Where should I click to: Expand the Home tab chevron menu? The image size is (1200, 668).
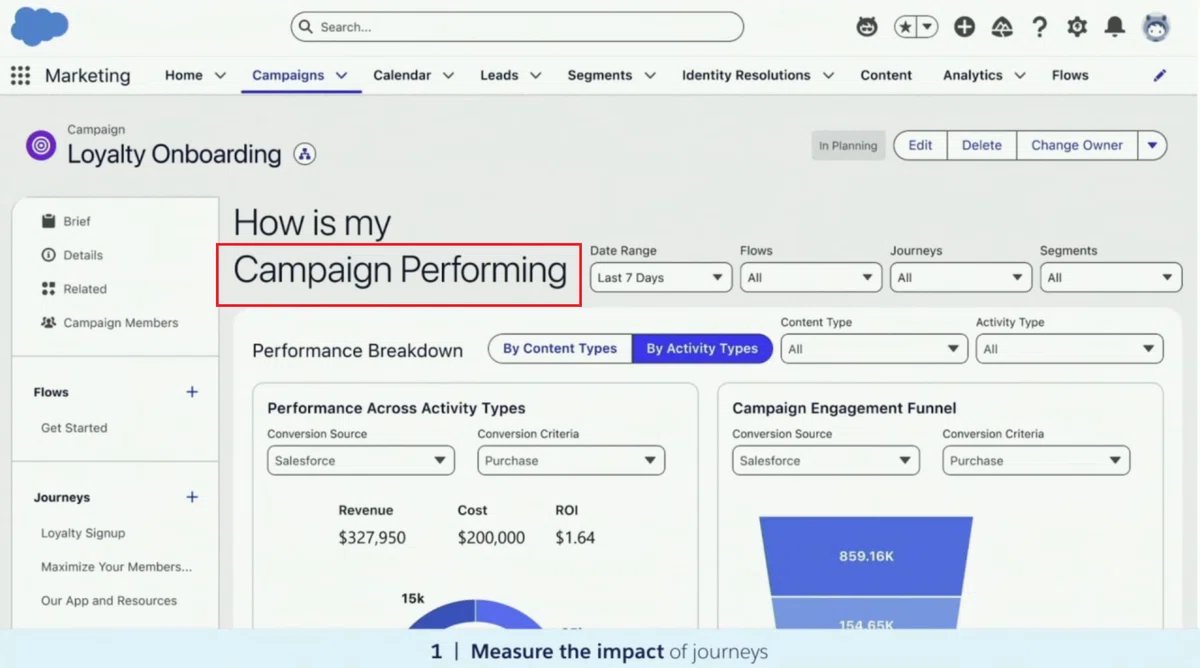pos(220,75)
